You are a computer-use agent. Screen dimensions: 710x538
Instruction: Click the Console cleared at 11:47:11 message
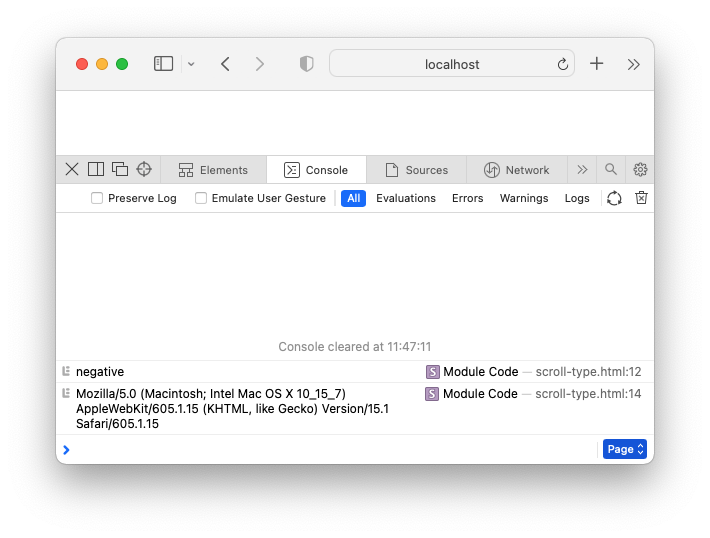pos(355,346)
